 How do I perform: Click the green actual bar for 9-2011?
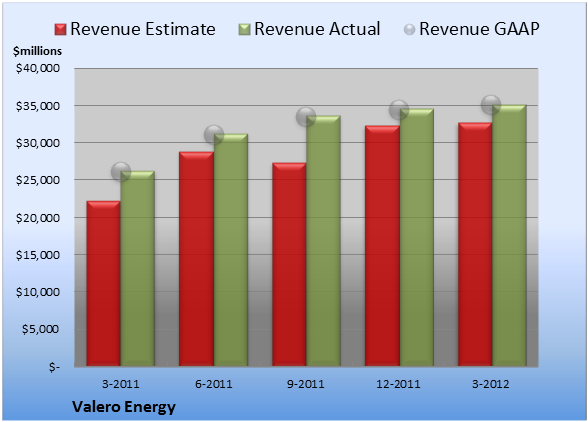[323, 241]
